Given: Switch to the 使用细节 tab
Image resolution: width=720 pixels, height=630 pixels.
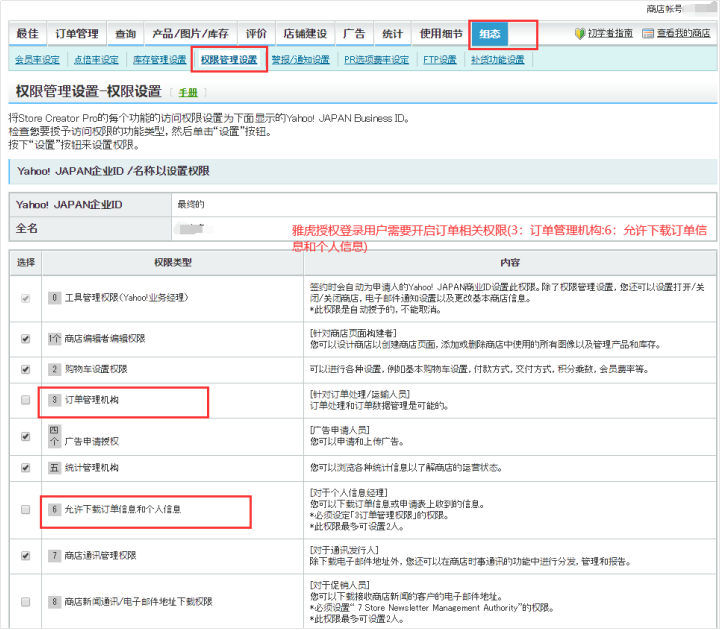Looking at the screenshot, I should (x=441, y=34).
